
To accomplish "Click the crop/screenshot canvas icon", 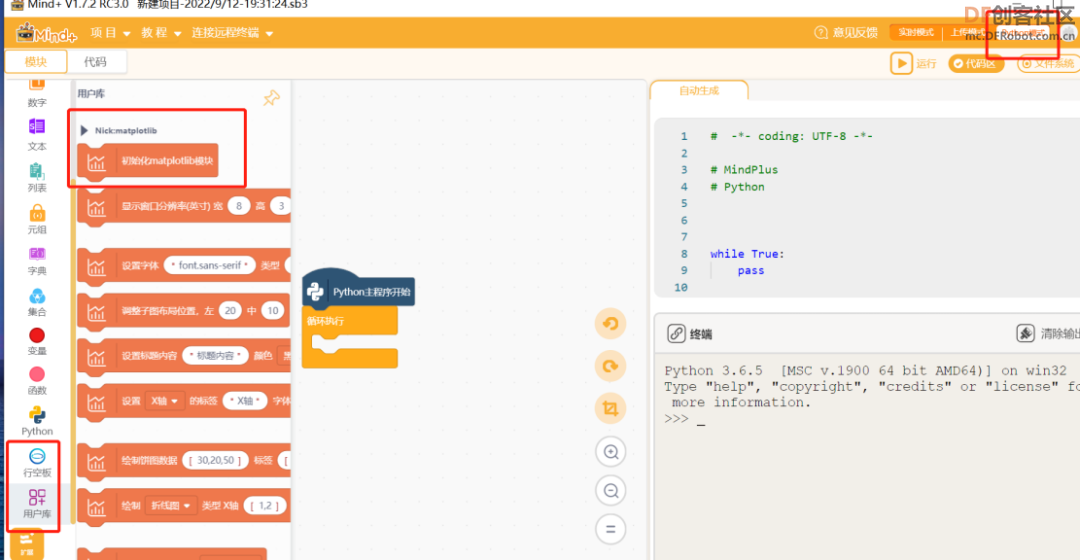I will pos(610,408).
